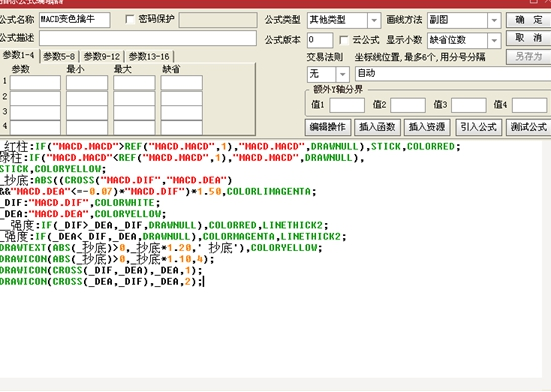Toggle the 云公式 checkbox
The image size is (551, 392).
[x=344, y=40]
